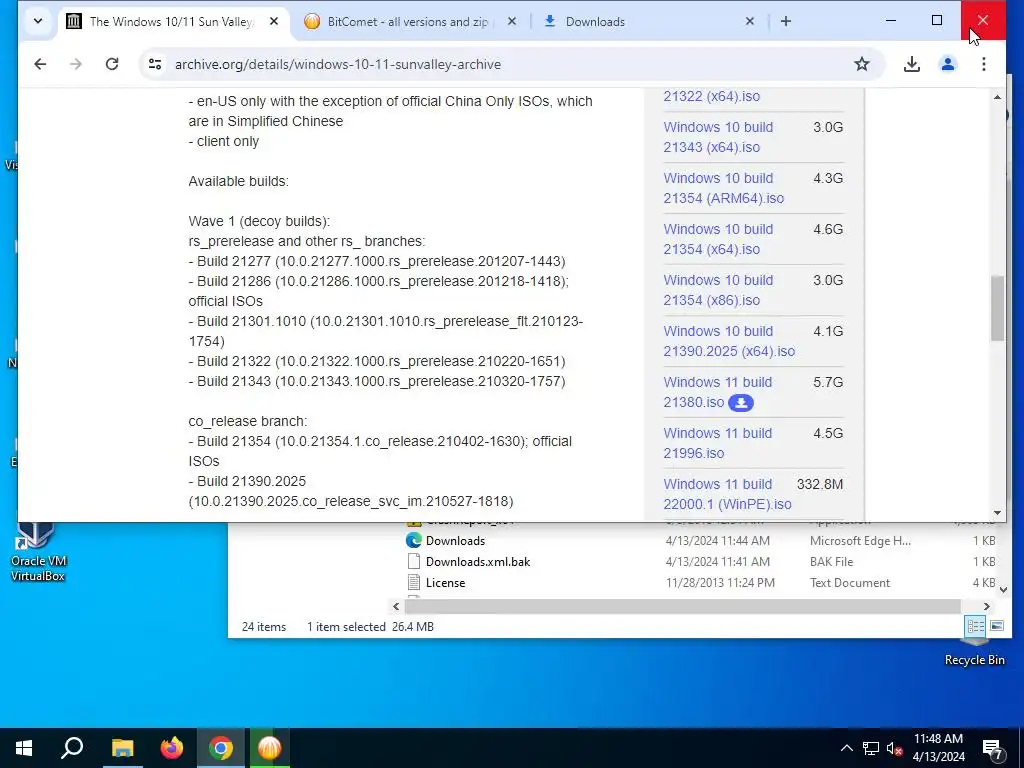Open the Windows Start menu
This screenshot has width=1024, height=768.
(x=24, y=748)
